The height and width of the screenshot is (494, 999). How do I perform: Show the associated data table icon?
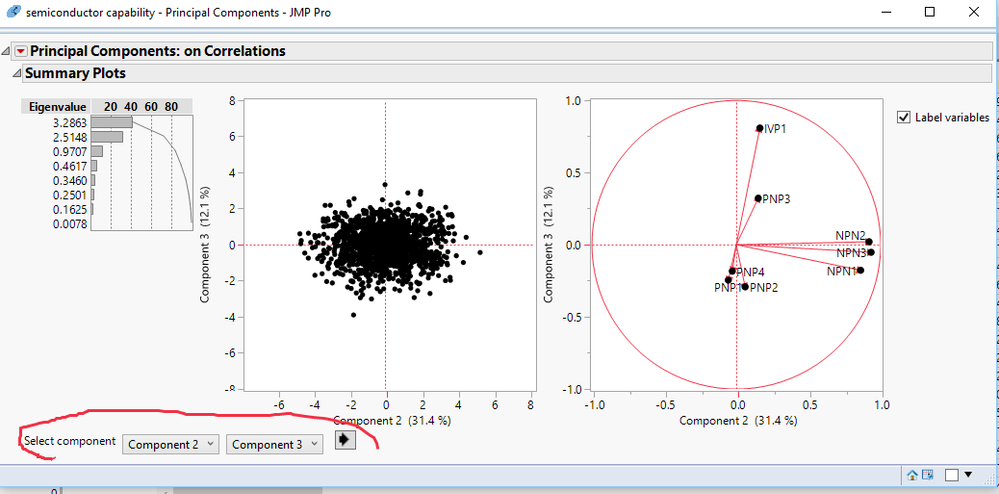tap(928, 475)
